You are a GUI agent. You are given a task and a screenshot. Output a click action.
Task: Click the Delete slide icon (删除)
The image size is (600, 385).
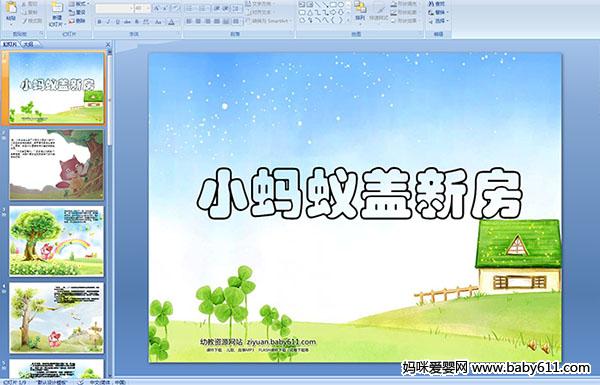[77, 21]
